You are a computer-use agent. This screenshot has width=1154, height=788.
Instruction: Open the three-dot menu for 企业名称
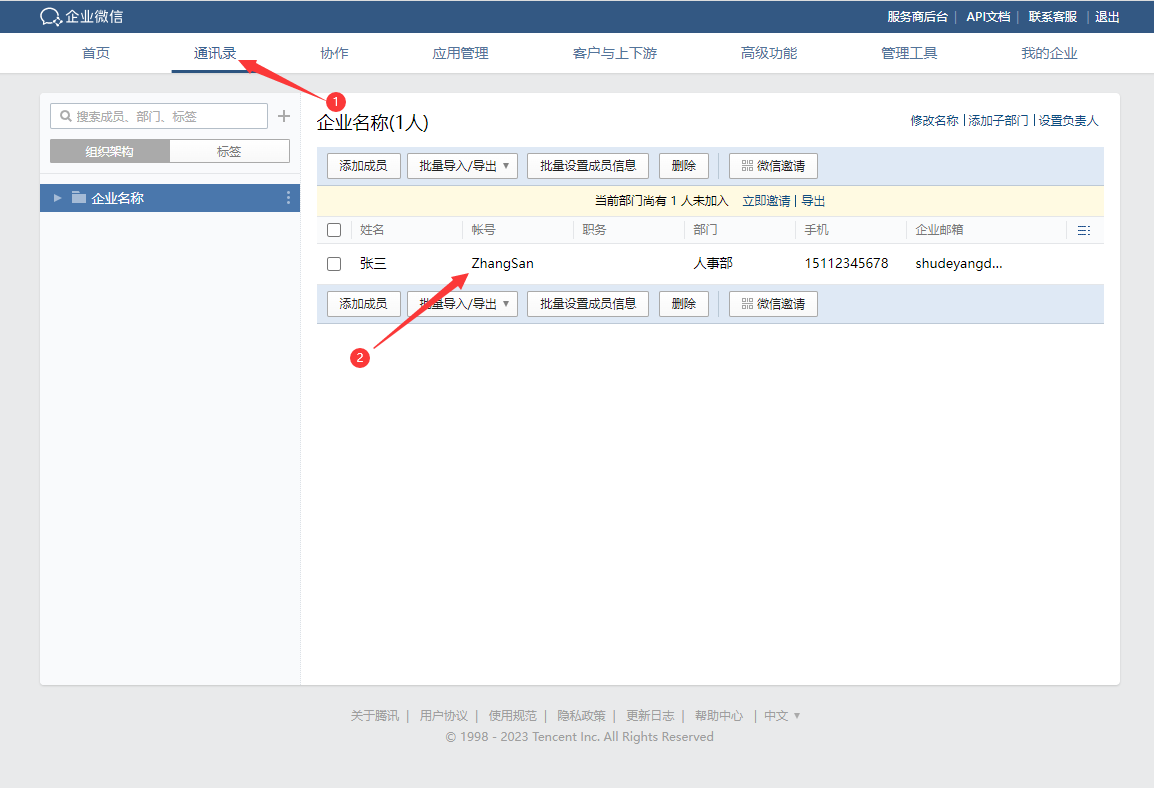click(288, 198)
